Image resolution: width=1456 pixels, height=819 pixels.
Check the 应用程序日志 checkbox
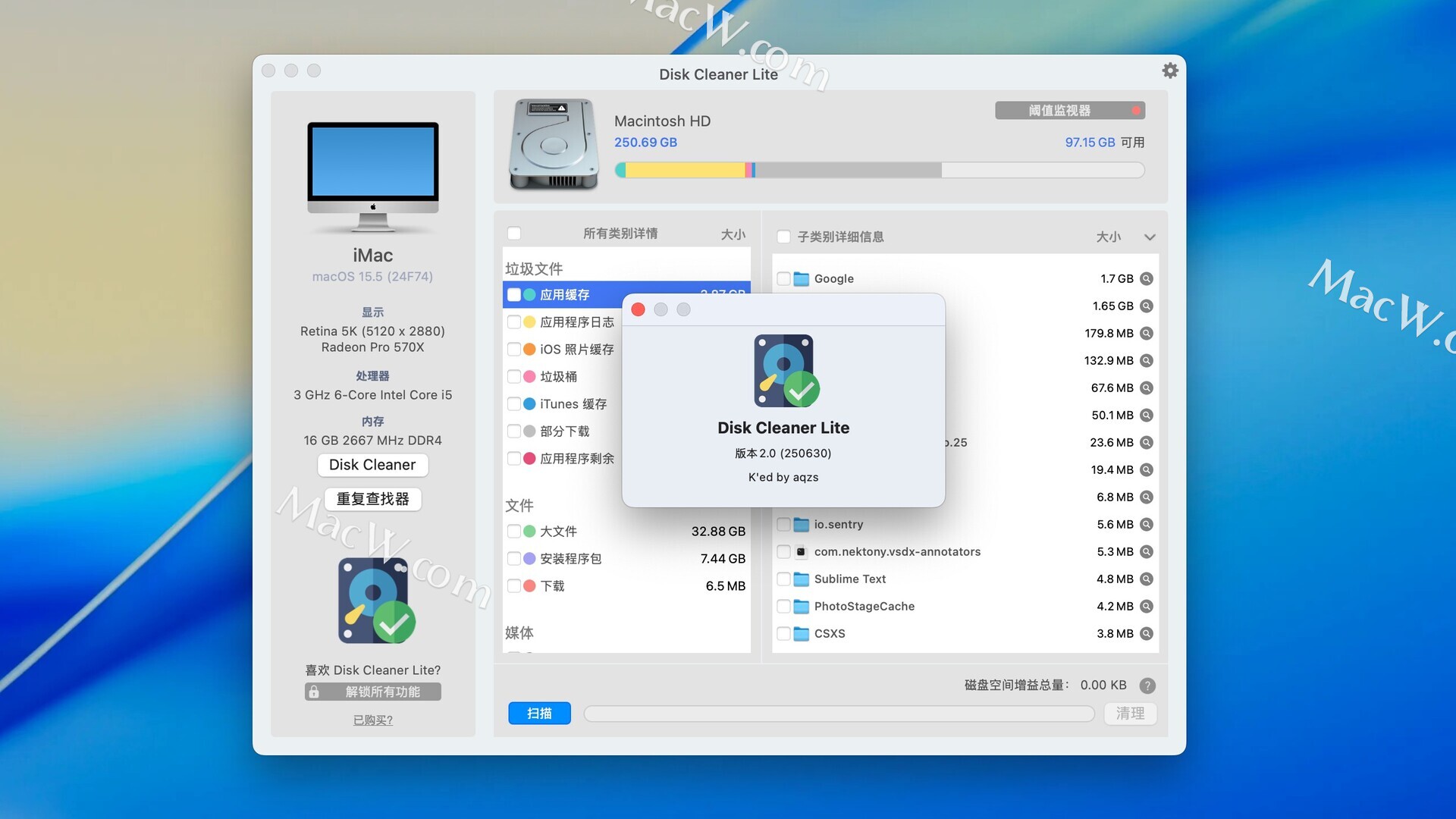(514, 322)
